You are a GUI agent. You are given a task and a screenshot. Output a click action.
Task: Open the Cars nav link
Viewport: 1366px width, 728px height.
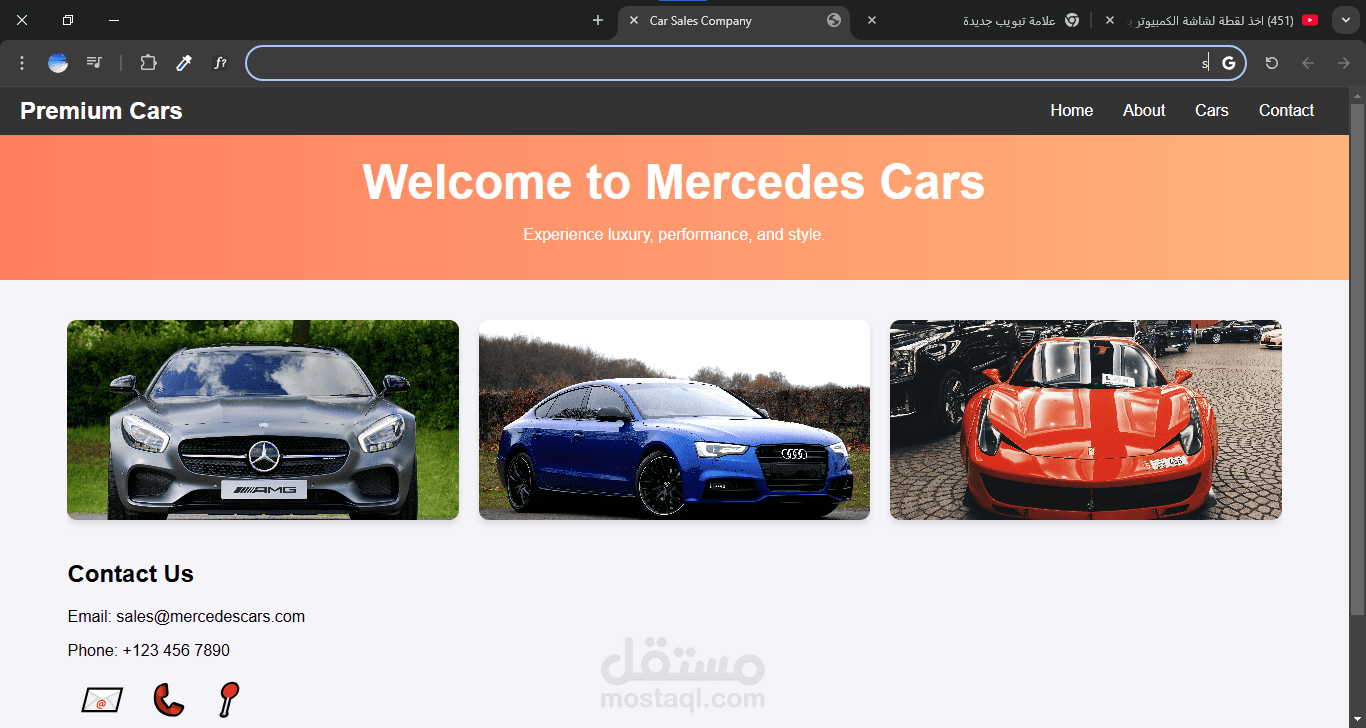(1212, 110)
